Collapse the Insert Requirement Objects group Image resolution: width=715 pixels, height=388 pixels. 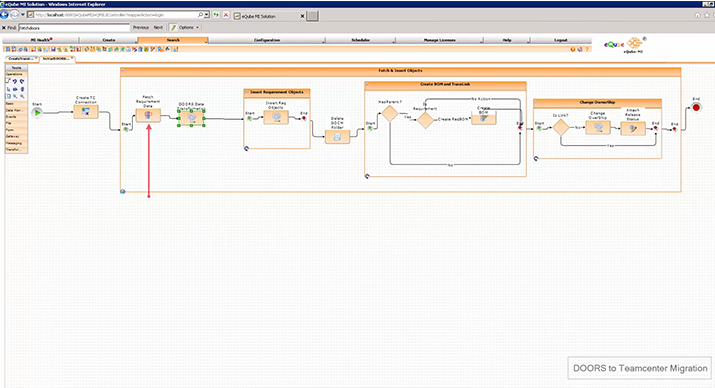click(247, 92)
